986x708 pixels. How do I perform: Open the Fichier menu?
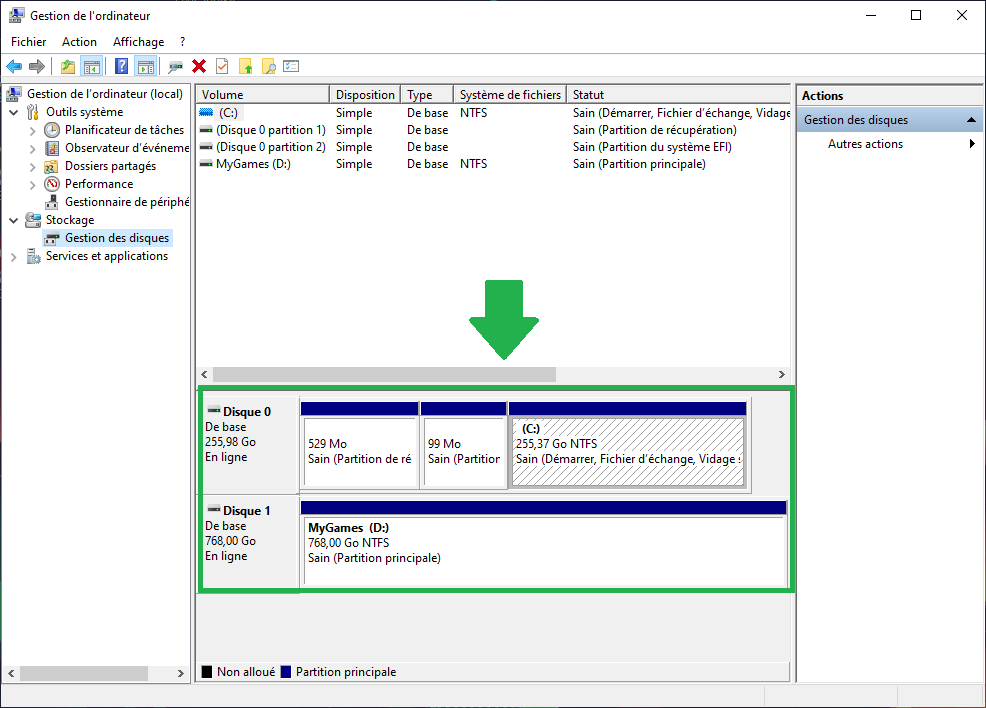pos(28,41)
